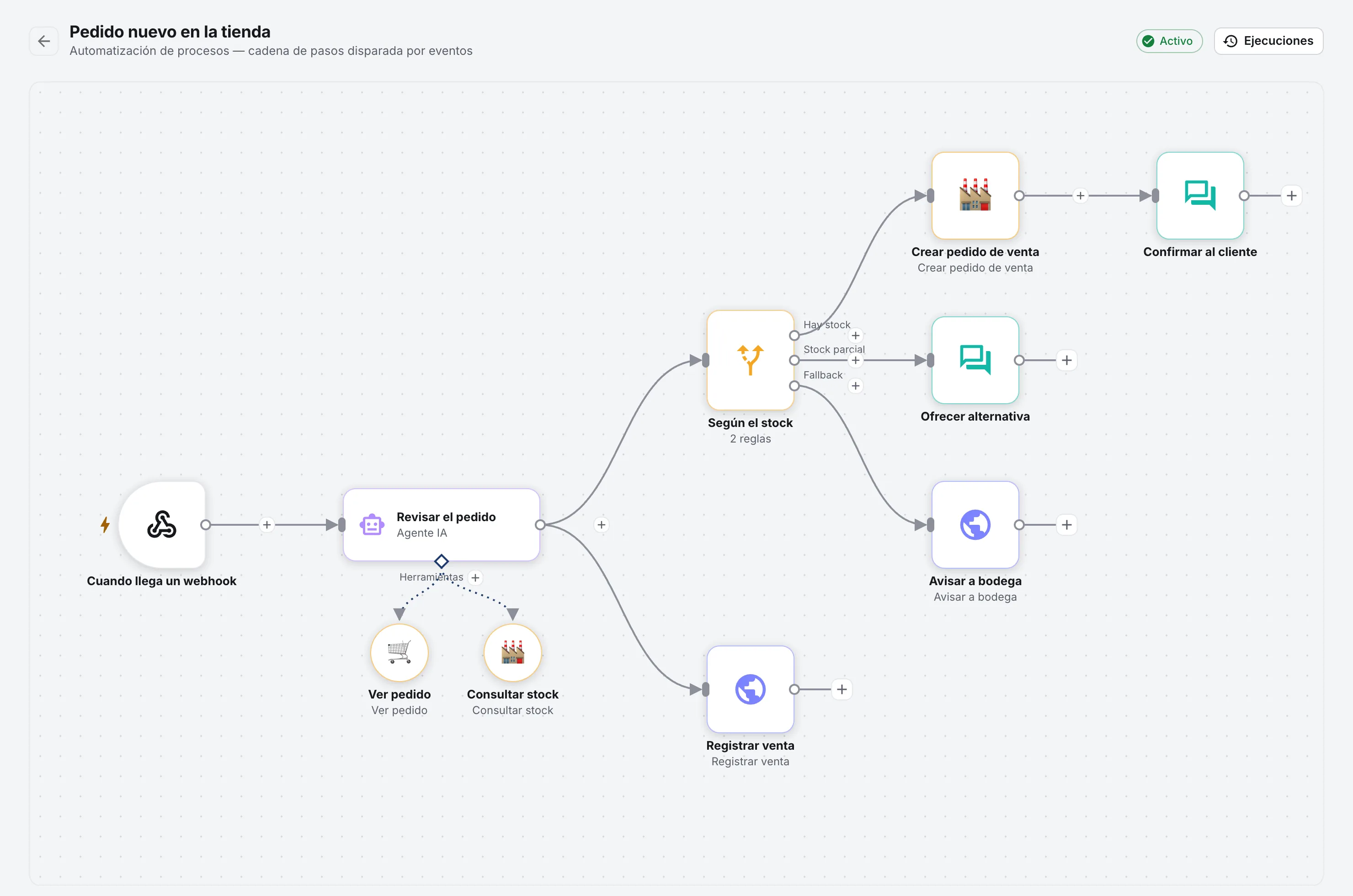1353x896 pixels.
Task: Select the Consultar stock tool node
Action: tap(512, 653)
